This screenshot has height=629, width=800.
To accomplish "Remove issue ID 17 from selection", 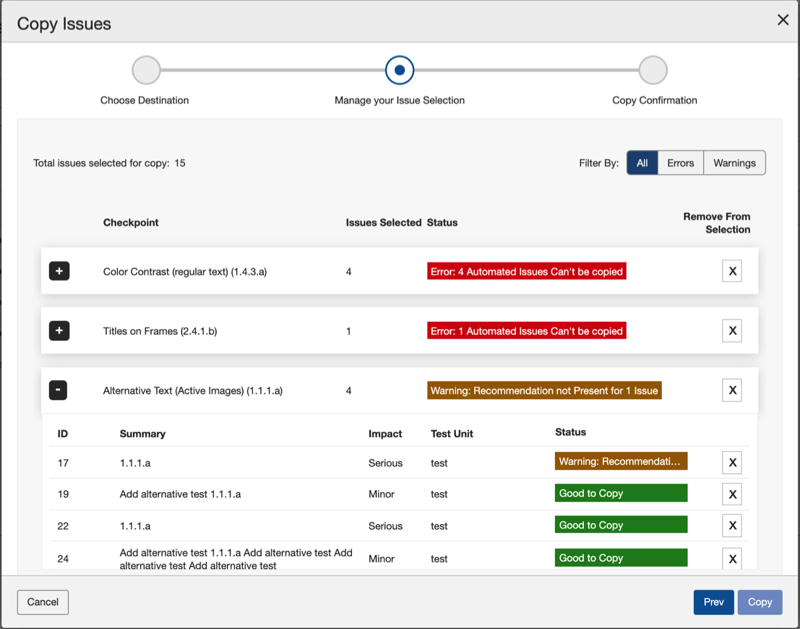I will 733,462.
